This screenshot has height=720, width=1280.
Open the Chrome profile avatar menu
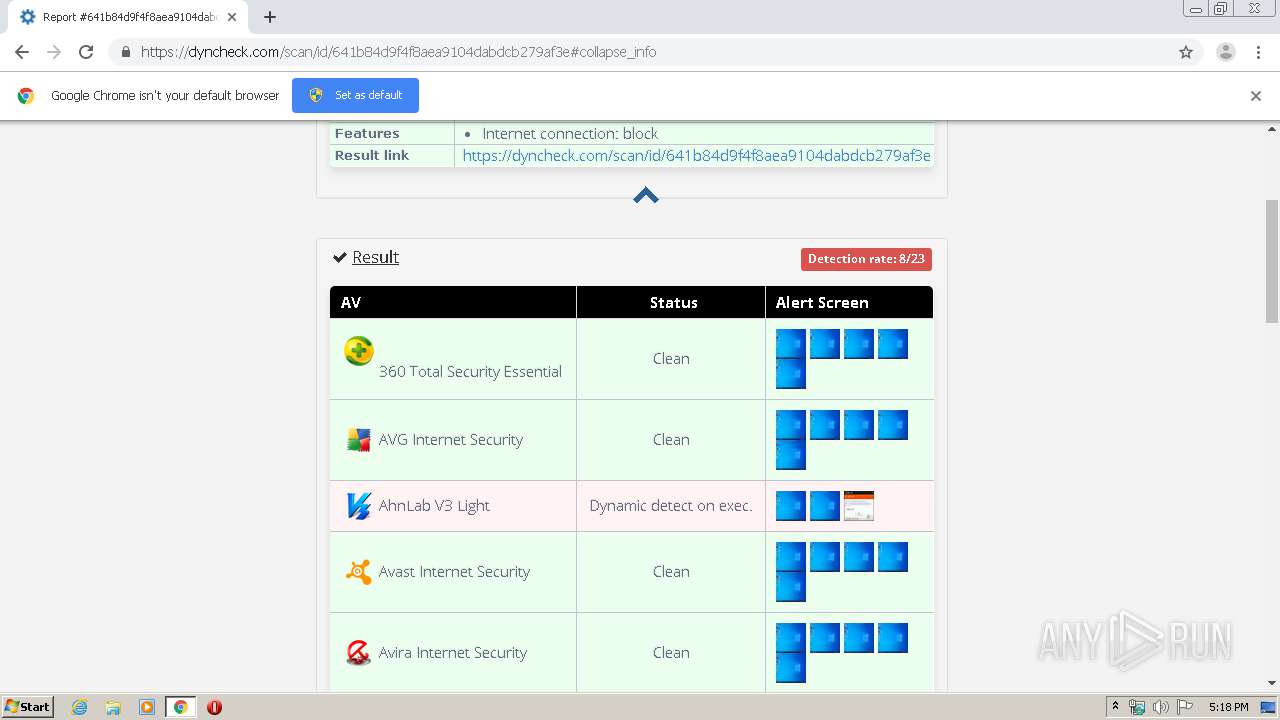pyautogui.click(x=1226, y=52)
